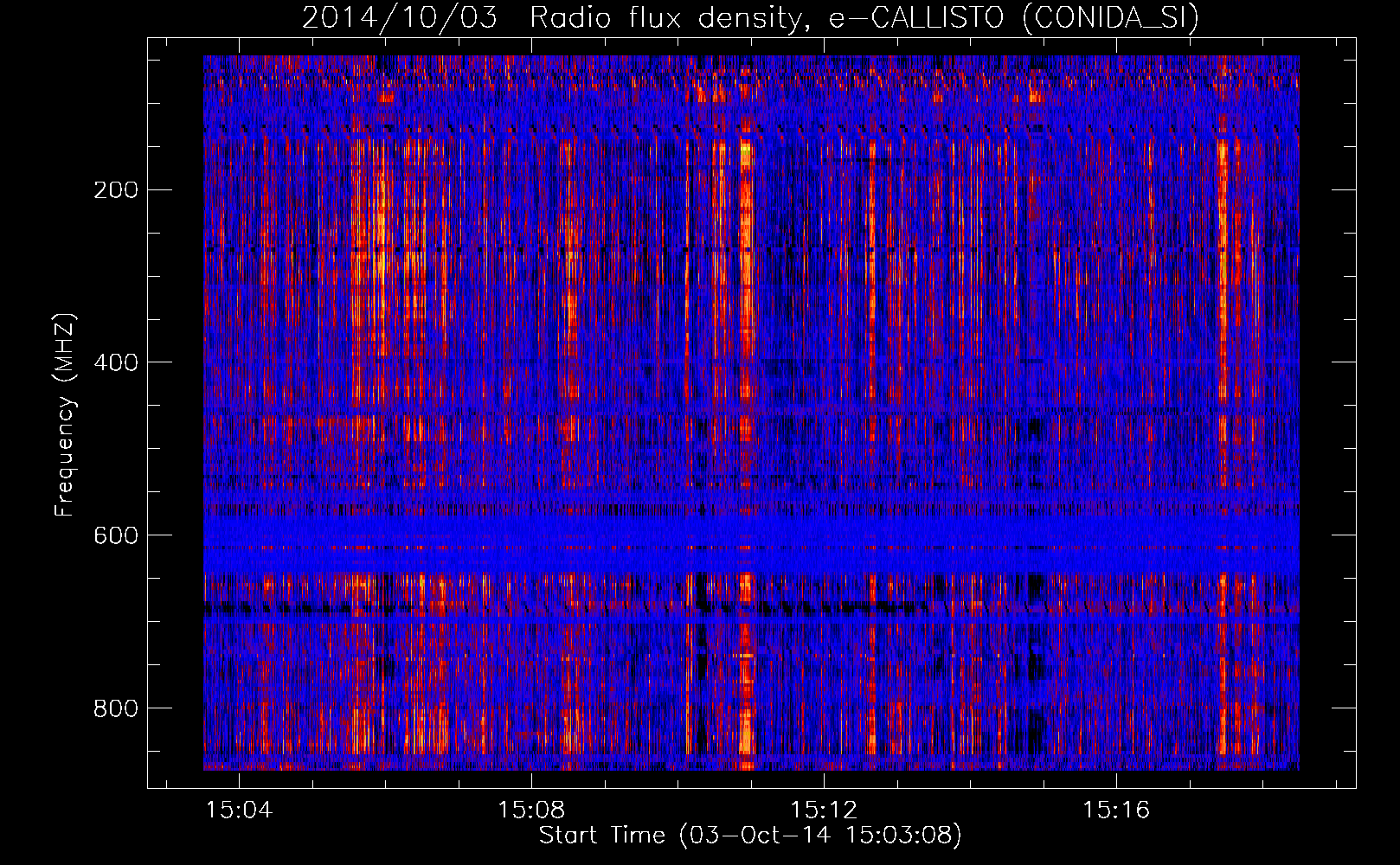
Task: Click the 200 frequency tick label
Action: [x=115, y=190]
